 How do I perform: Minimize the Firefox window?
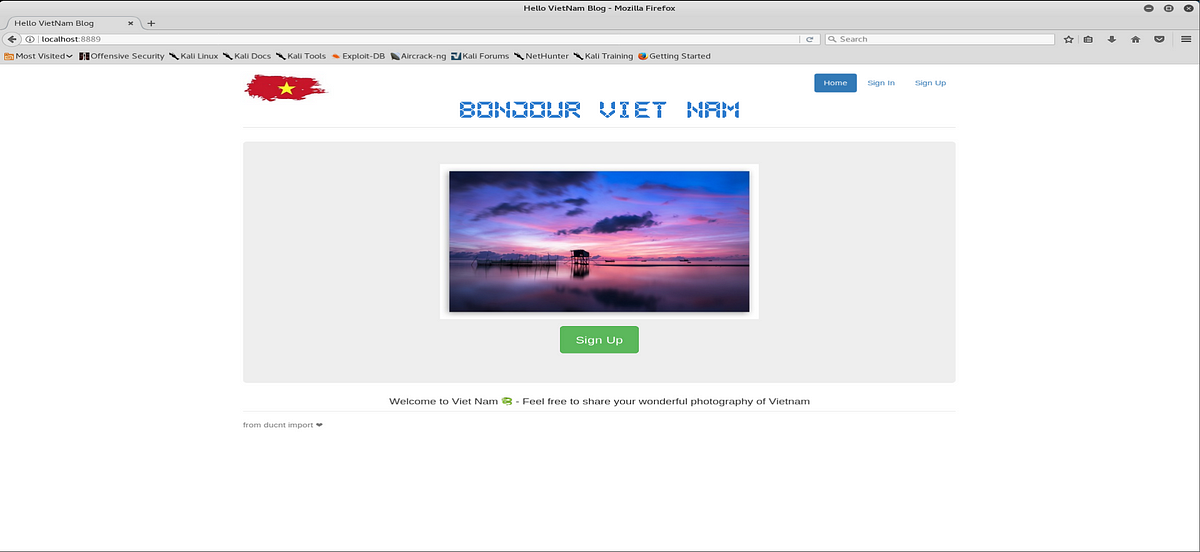1150,7
